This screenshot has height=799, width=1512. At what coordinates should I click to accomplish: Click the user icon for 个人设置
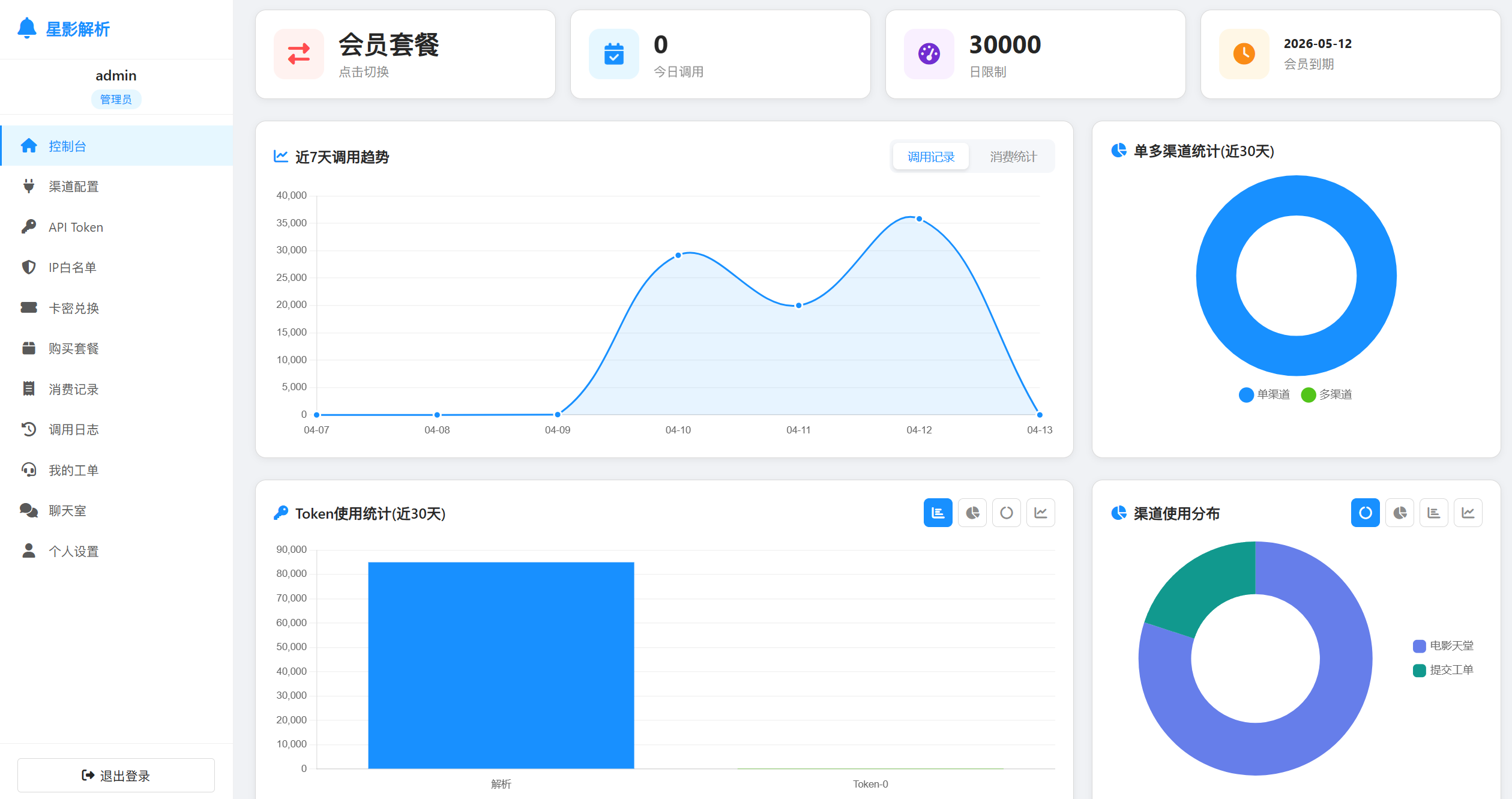pyautogui.click(x=29, y=551)
